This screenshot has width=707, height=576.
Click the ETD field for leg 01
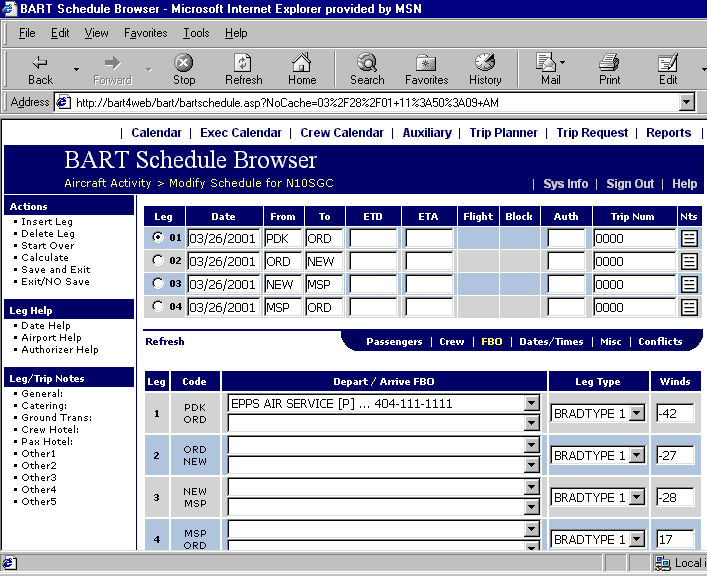pos(373,239)
